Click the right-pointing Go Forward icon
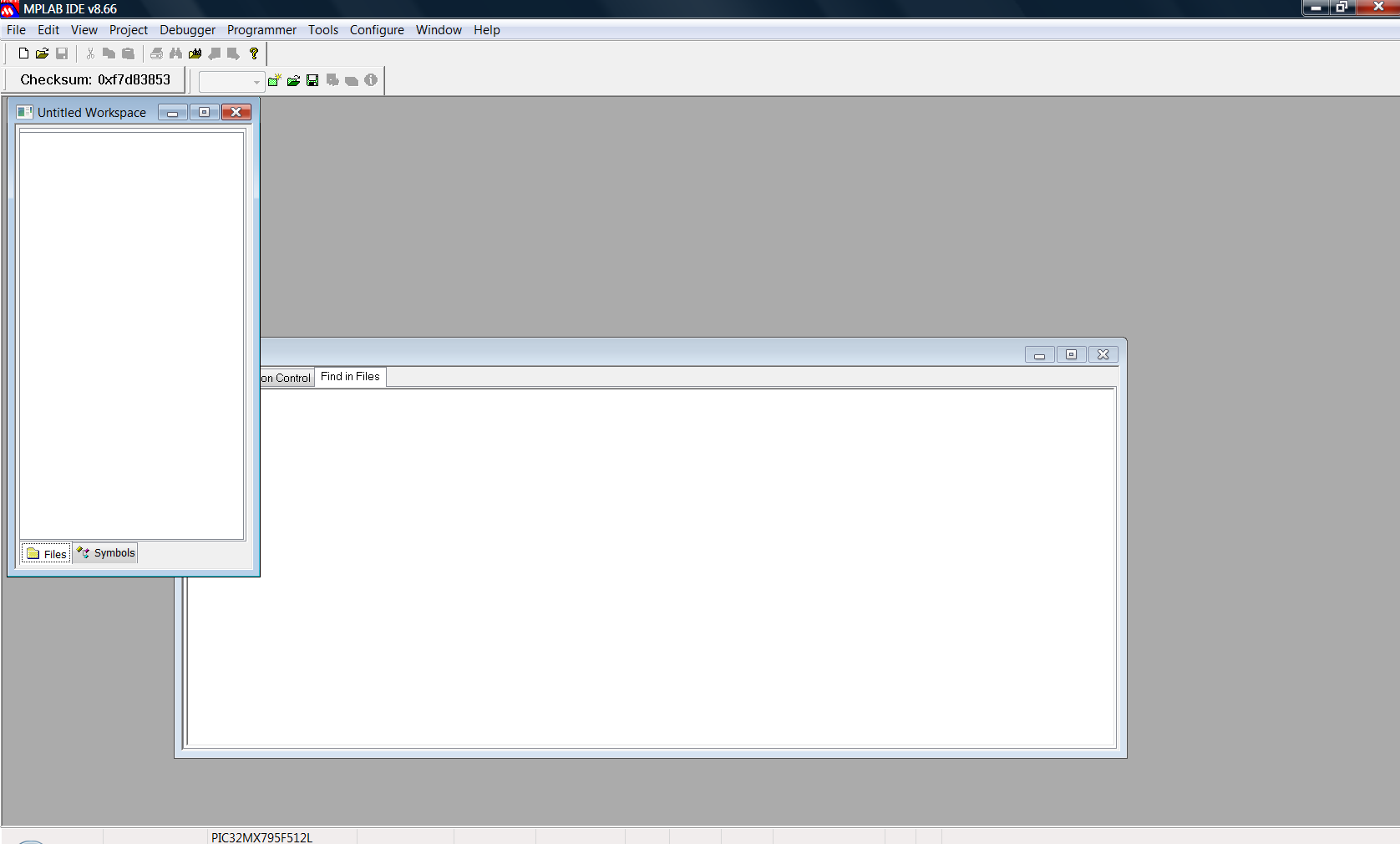This screenshot has height=844, width=1400. point(233,53)
